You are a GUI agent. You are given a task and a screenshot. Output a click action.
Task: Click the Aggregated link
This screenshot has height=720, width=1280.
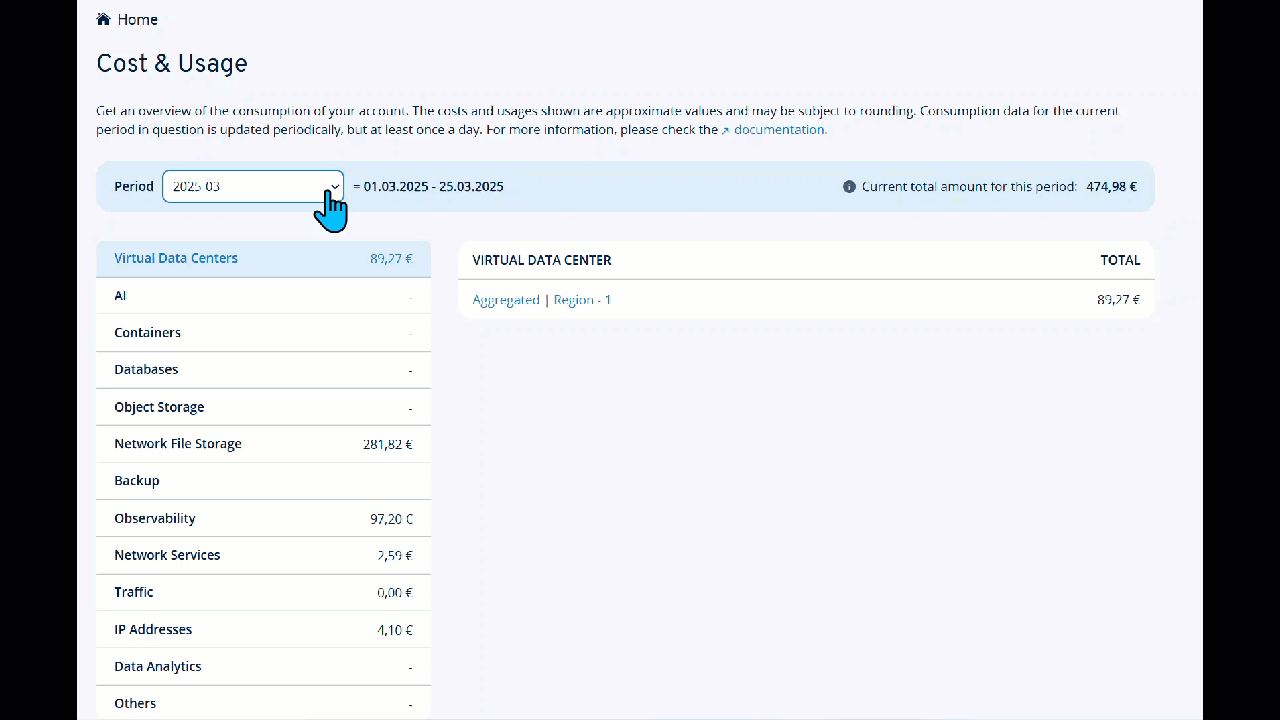pyautogui.click(x=505, y=299)
